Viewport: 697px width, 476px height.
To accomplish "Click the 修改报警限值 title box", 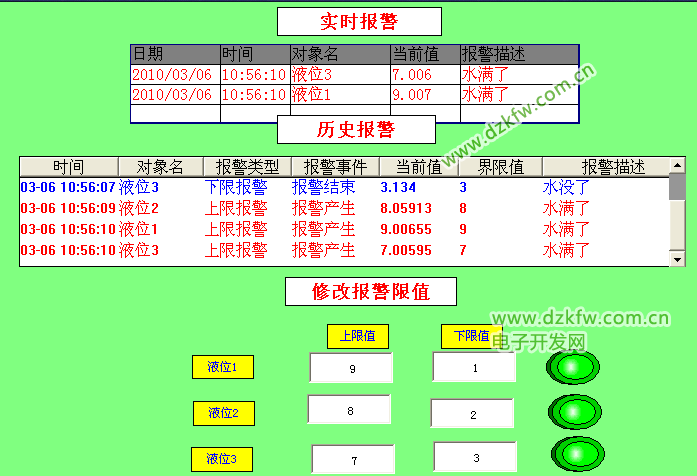I will [x=371, y=291].
